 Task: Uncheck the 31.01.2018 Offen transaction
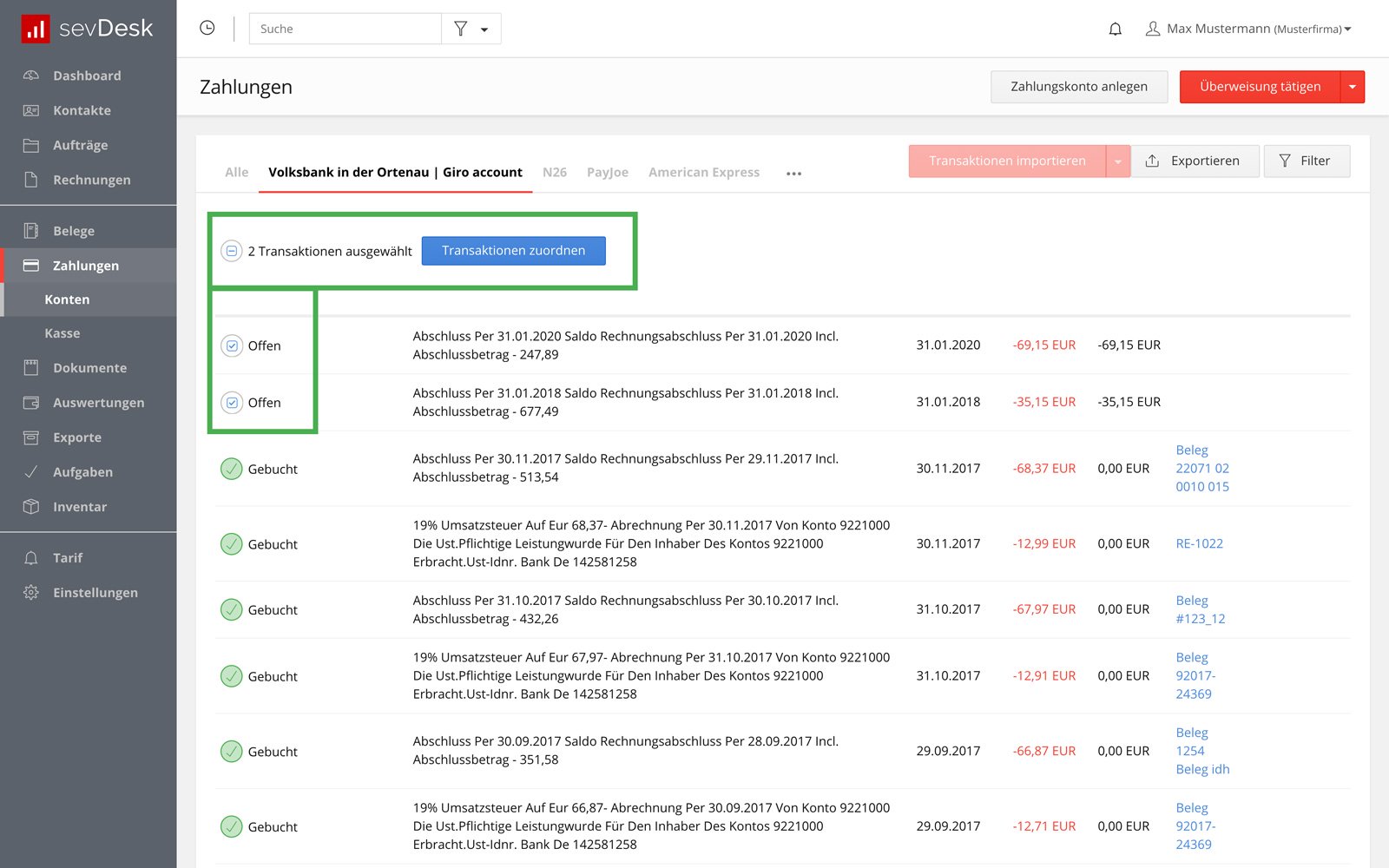point(232,403)
